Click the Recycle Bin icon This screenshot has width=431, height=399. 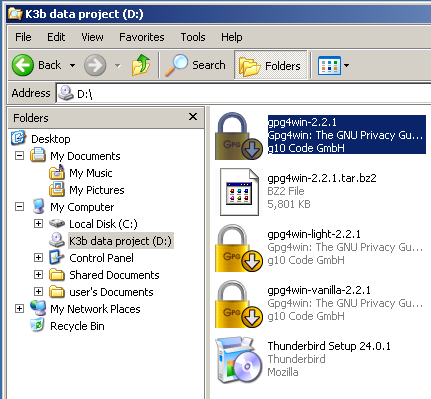pos(37,325)
